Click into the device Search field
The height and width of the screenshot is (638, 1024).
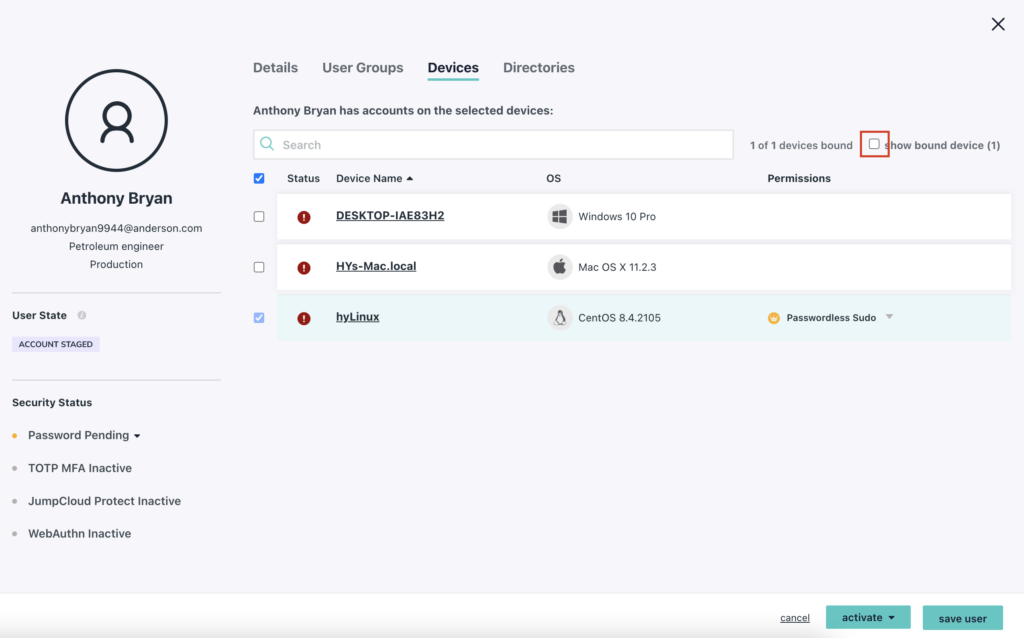500,145
